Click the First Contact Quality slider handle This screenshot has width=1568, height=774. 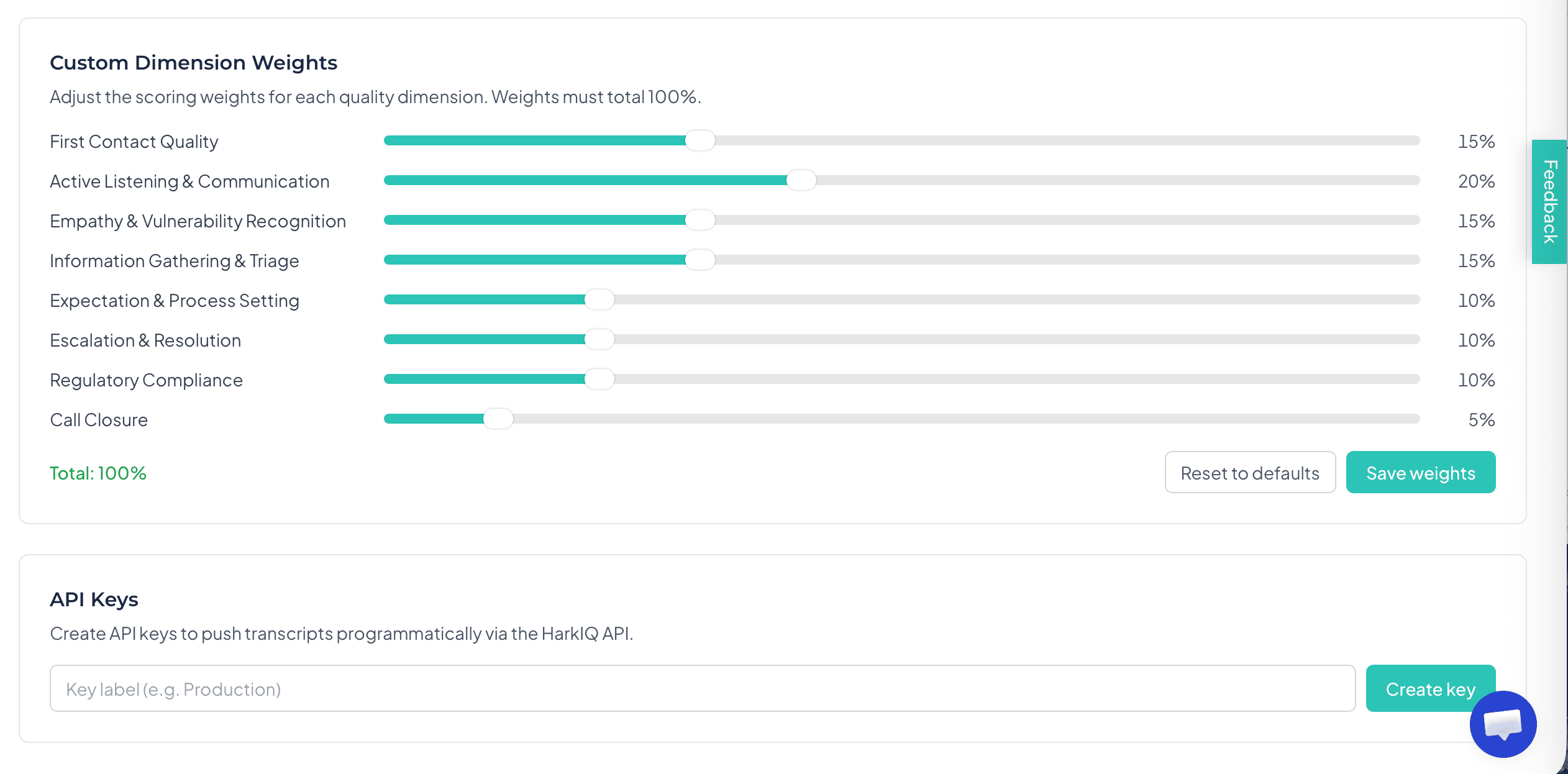pos(700,140)
